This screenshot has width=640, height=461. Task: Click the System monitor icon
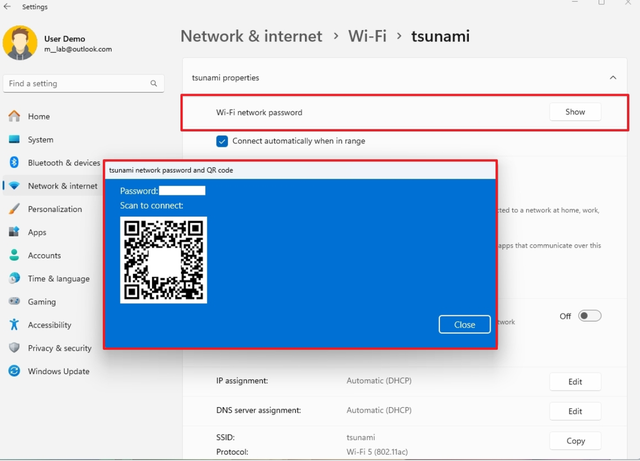pos(14,139)
